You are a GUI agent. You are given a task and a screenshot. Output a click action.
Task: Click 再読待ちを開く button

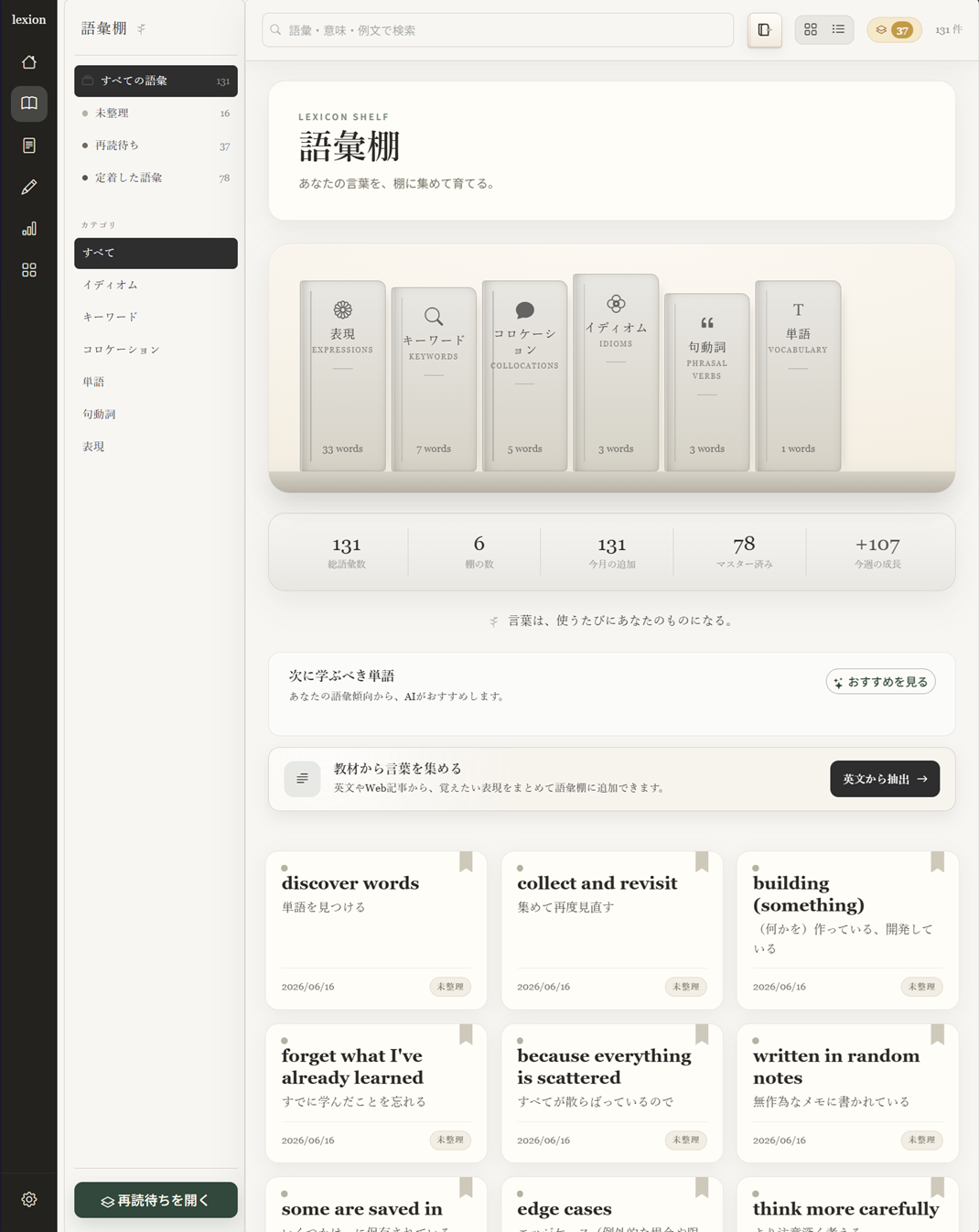pos(156,1200)
